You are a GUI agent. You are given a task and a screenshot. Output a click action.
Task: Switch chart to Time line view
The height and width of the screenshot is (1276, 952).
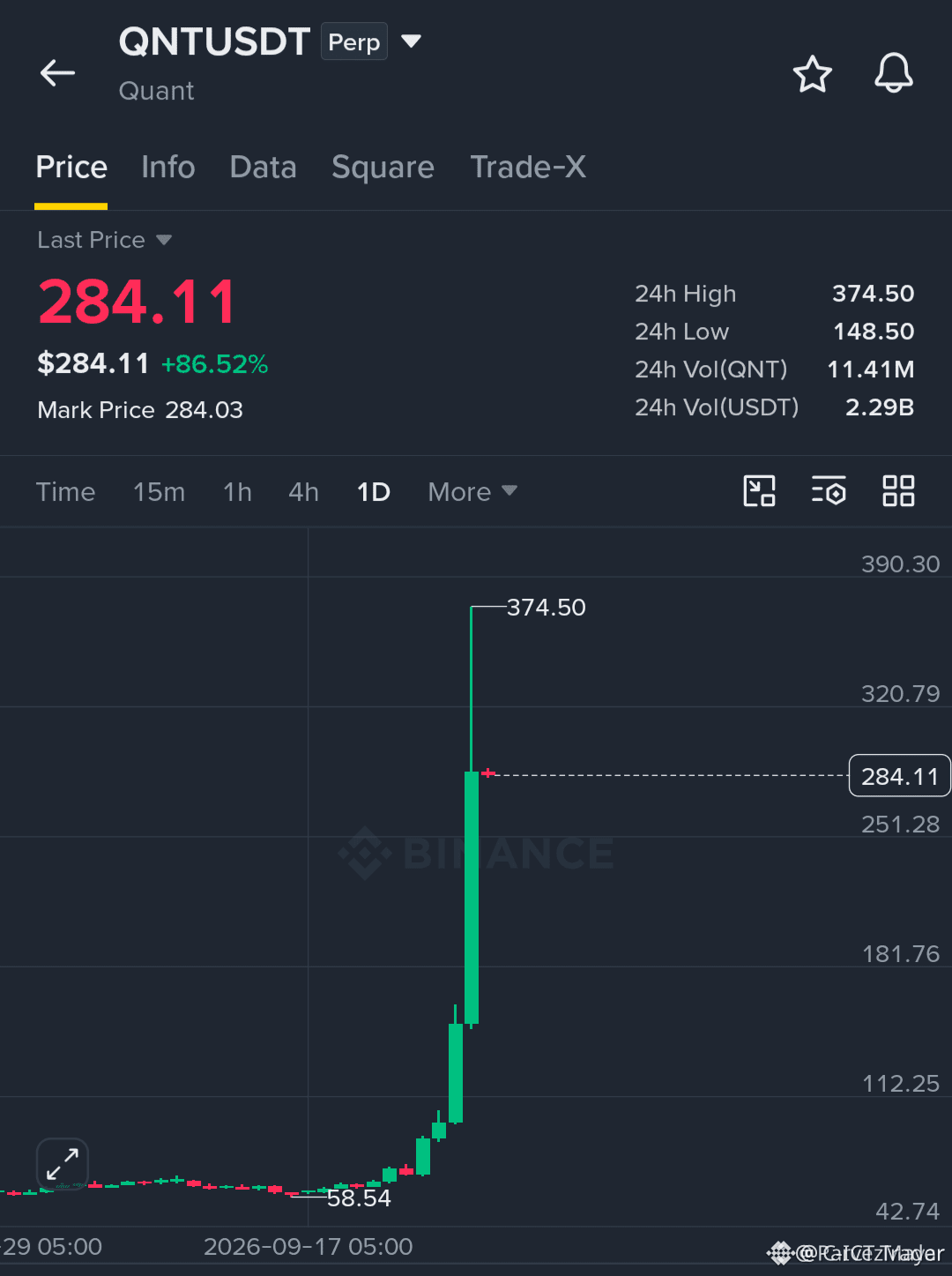65,492
